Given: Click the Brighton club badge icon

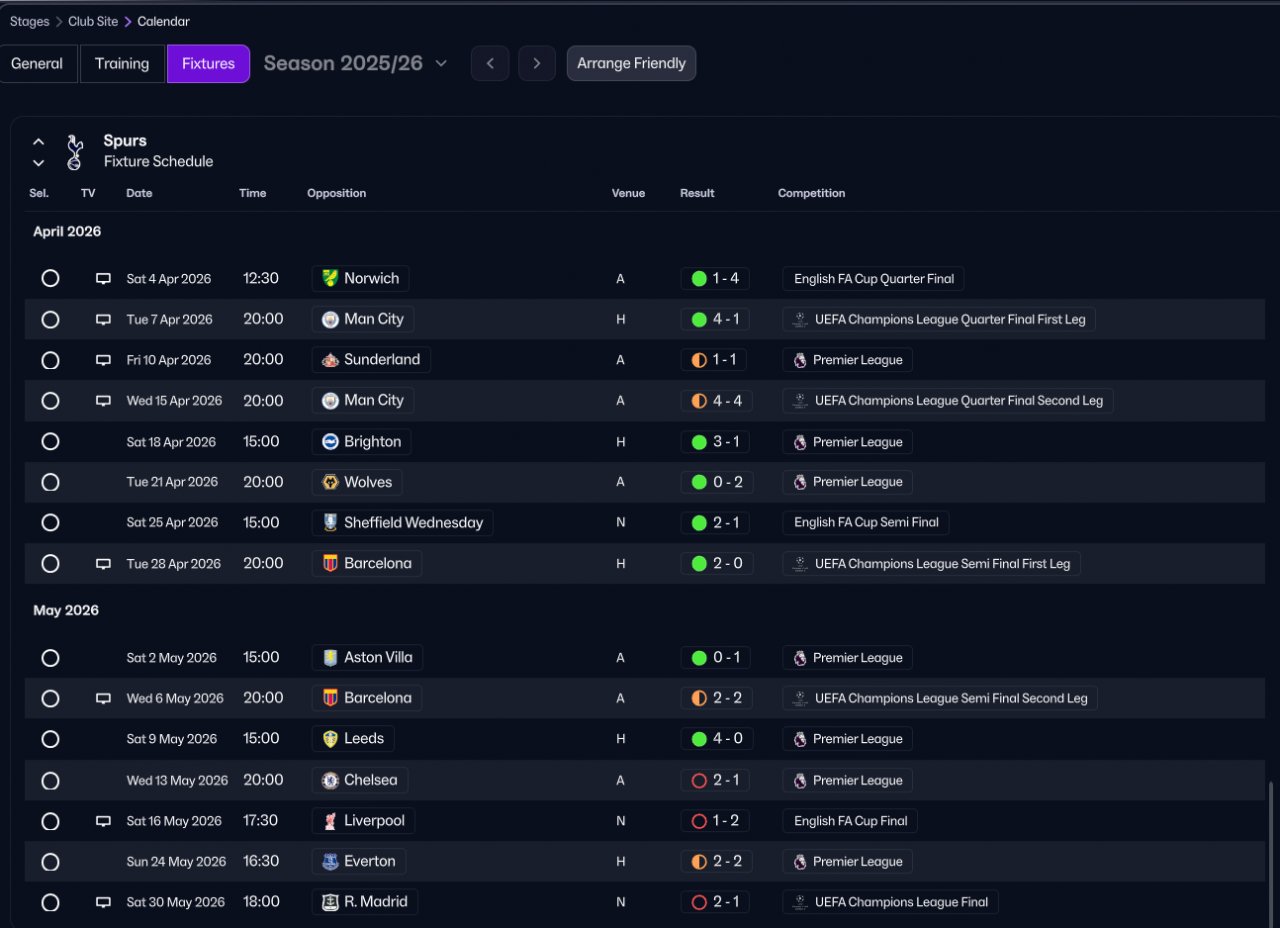Looking at the screenshot, I should click(330, 442).
